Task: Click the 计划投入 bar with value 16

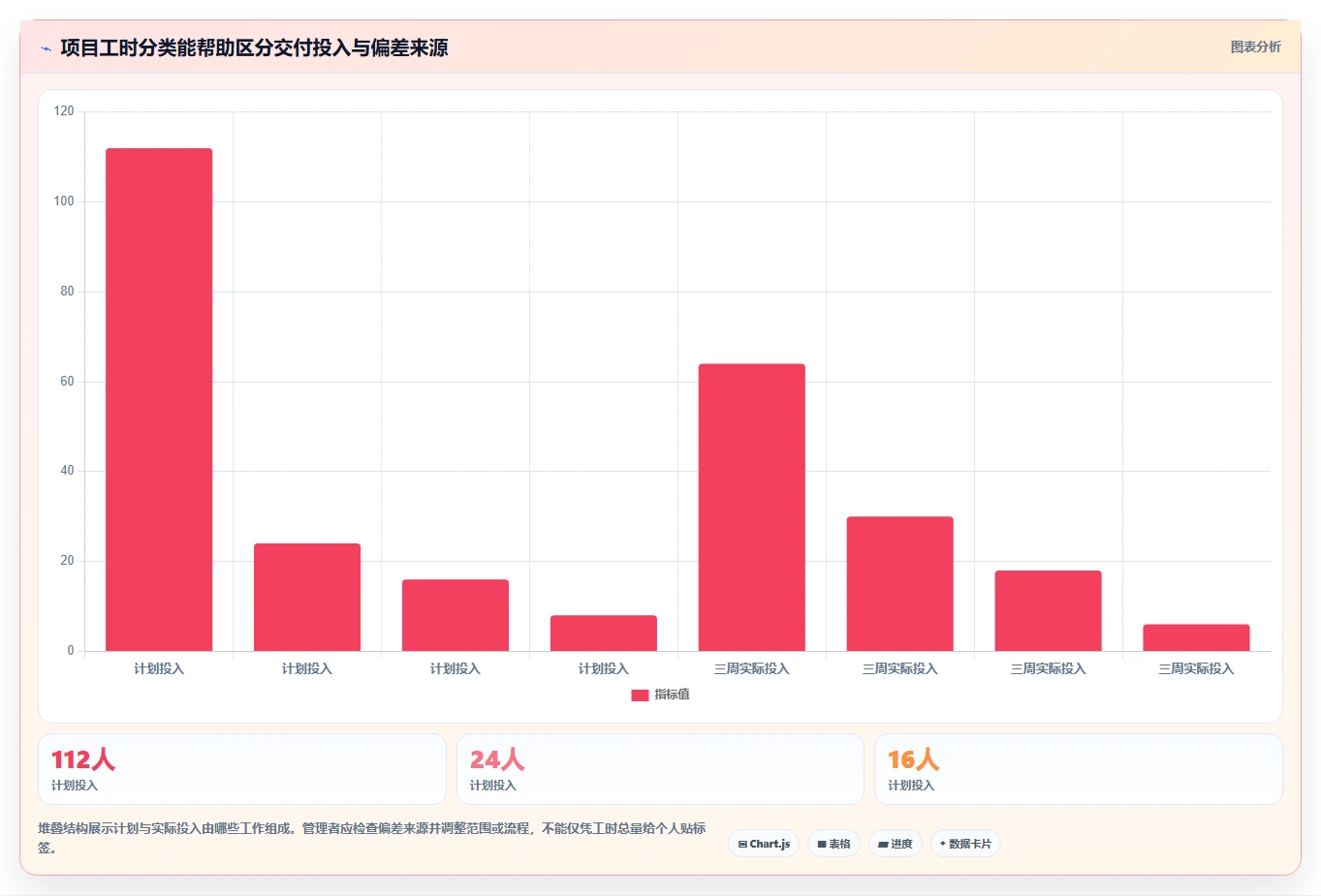Action: [456, 615]
